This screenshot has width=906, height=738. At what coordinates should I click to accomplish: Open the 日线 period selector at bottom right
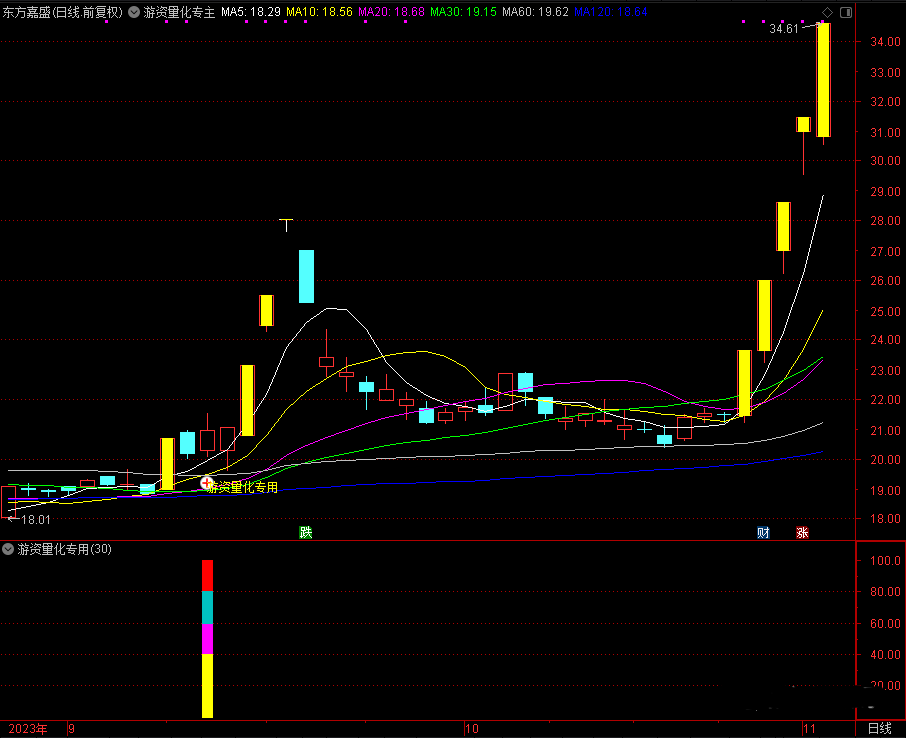tap(879, 728)
